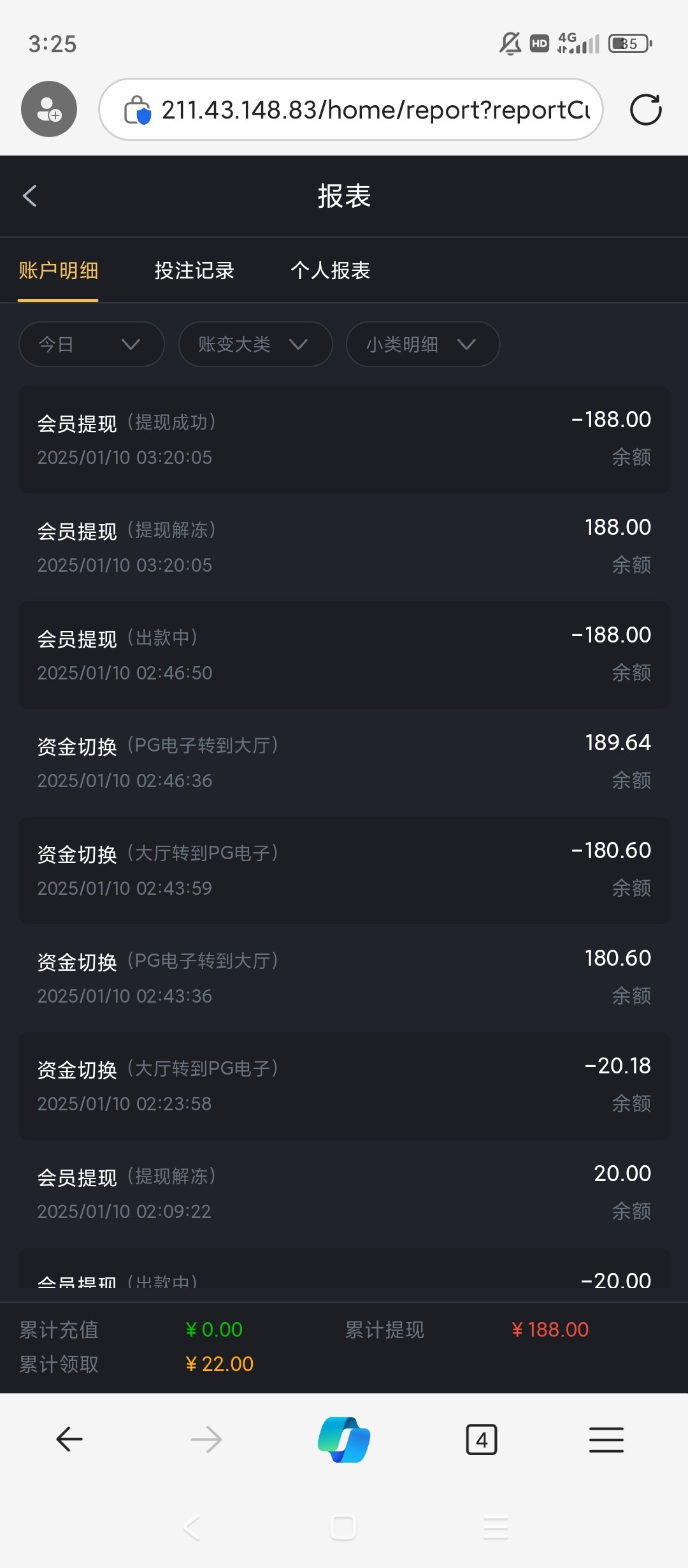Open the browser hamburger menu
The height and width of the screenshot is (1568, 688).
(606, 1439)
